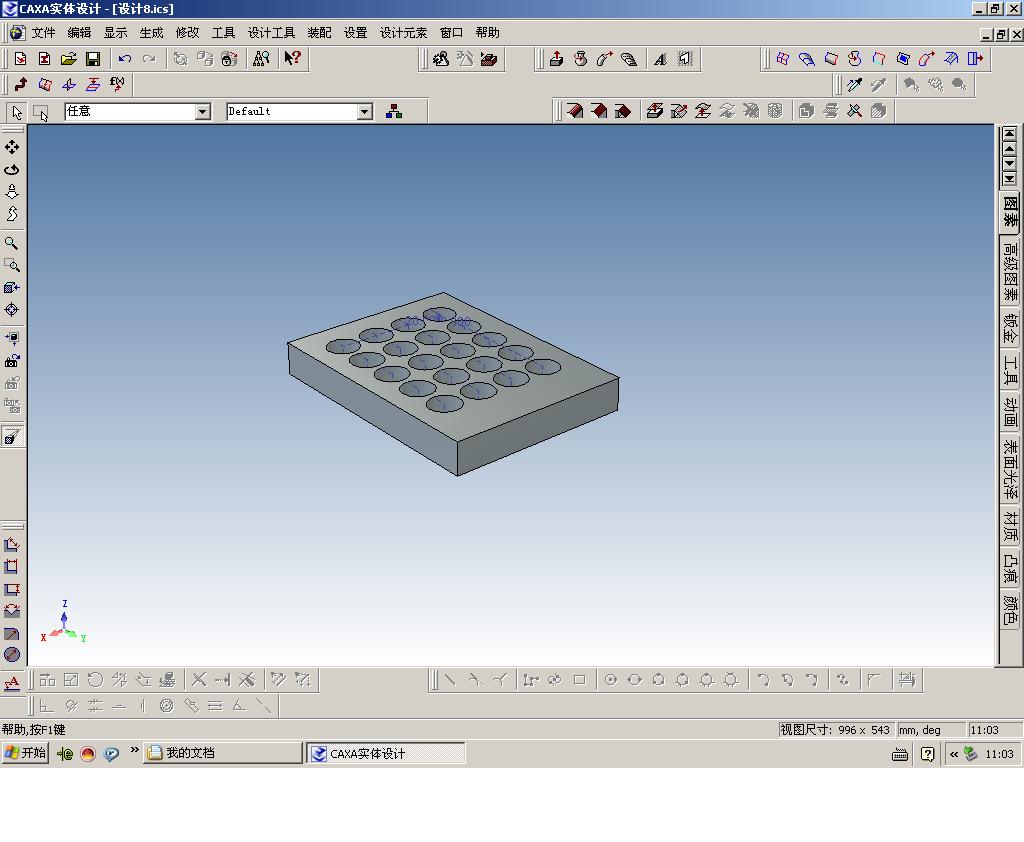Open the 编辑 menu
The width and height of the screenshot is (1024, 842).
point(79,33)
